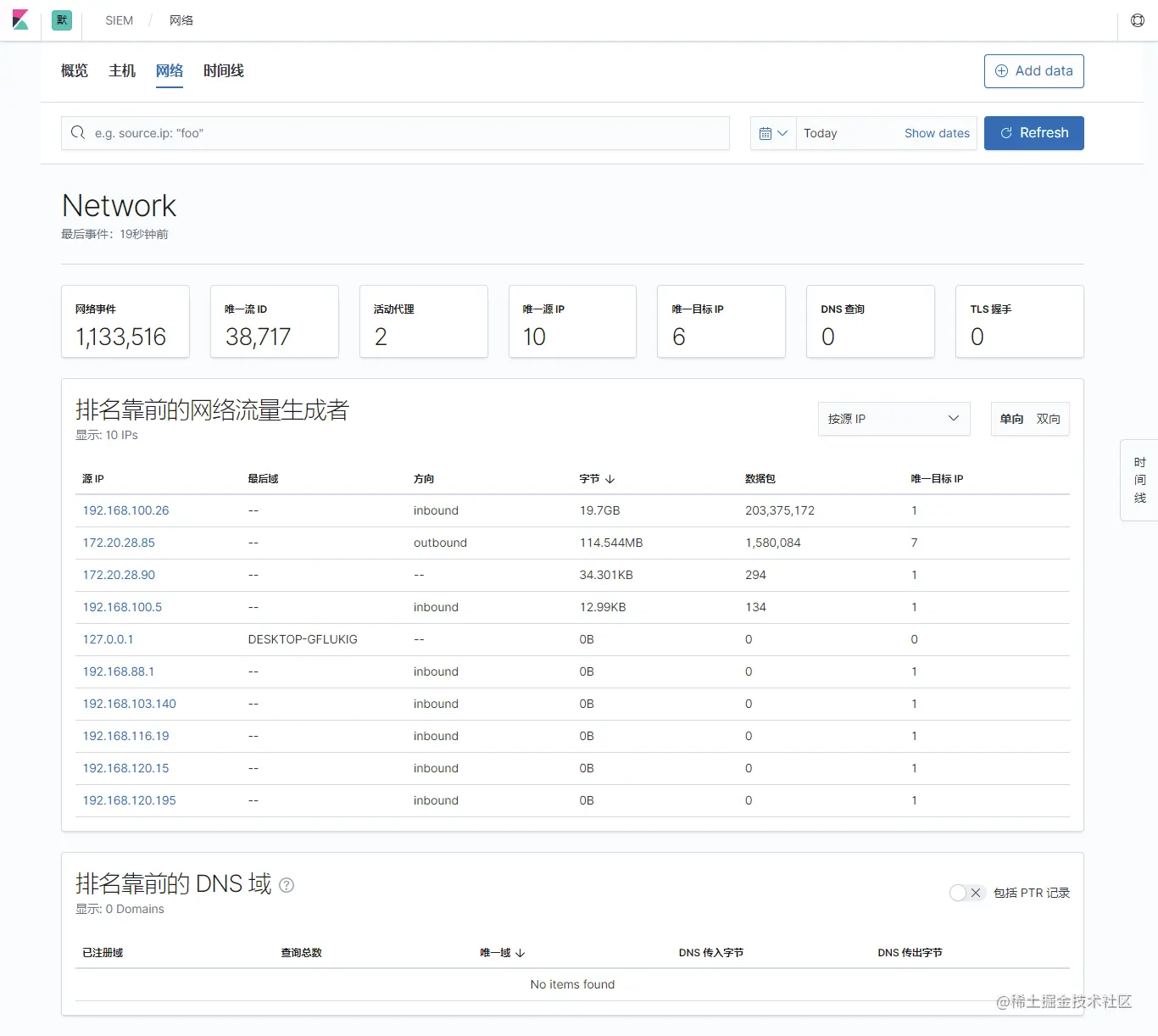This screenshot has height=1036, width=1158.
Task: Switch to the 概览 tab
Action: click(x=75, y=70)
